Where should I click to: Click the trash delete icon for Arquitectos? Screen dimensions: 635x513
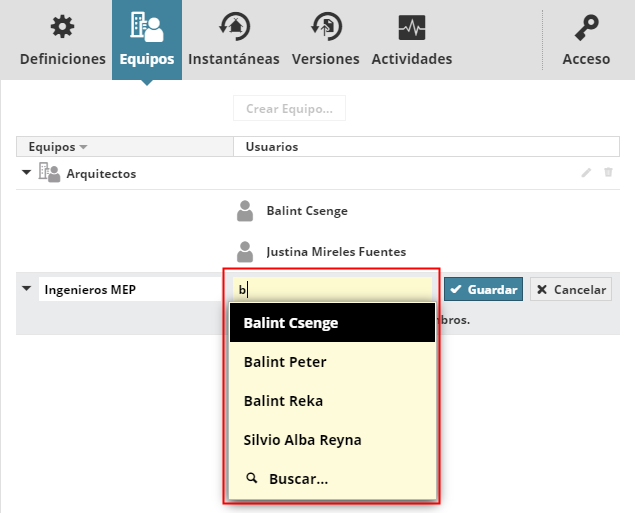coord(608,173)
